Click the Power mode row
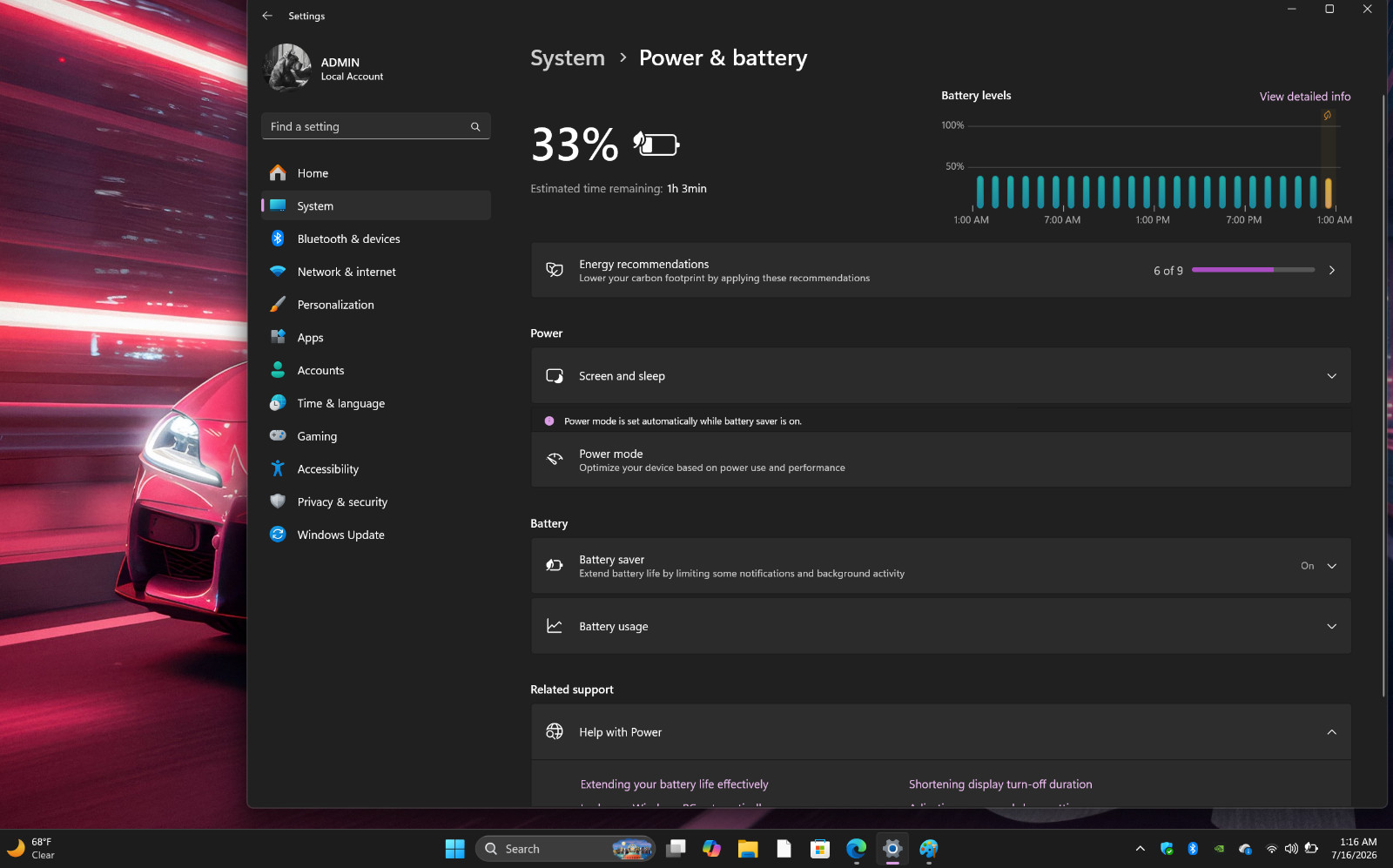The height and width of the screenshot is (868, 1393). tap(940, 460)
